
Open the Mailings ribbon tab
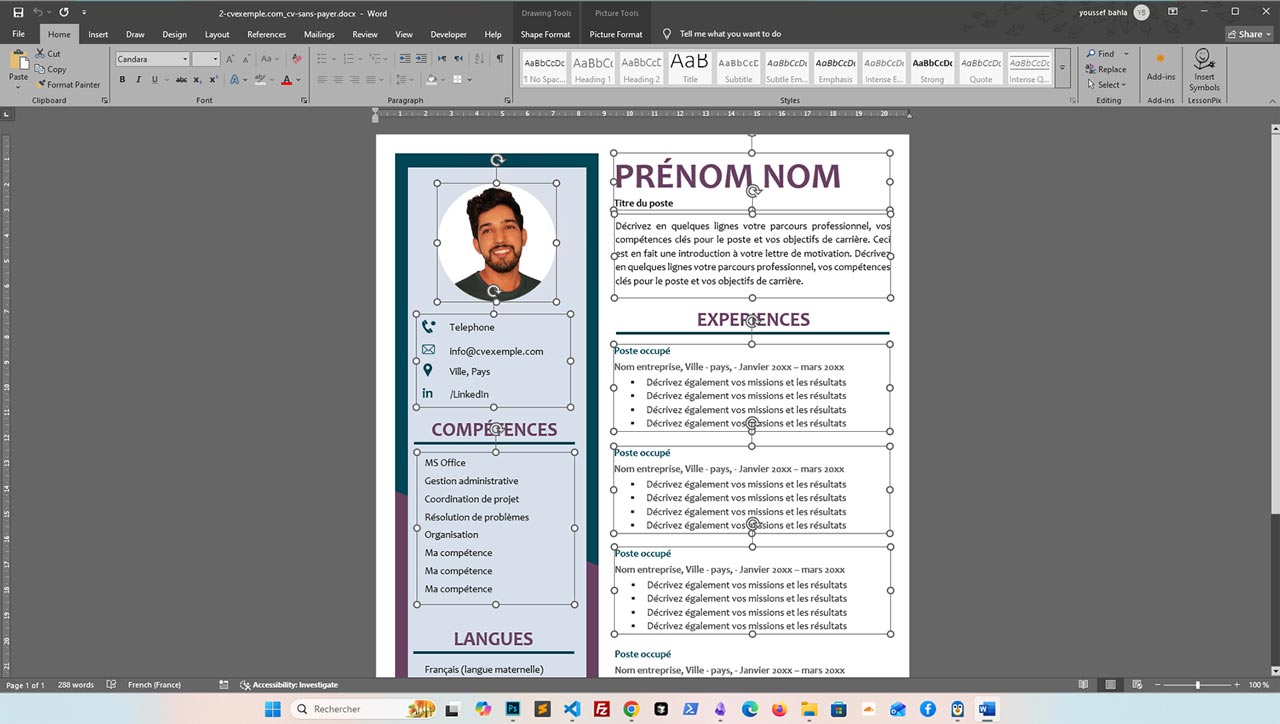(x=319, y=34)
